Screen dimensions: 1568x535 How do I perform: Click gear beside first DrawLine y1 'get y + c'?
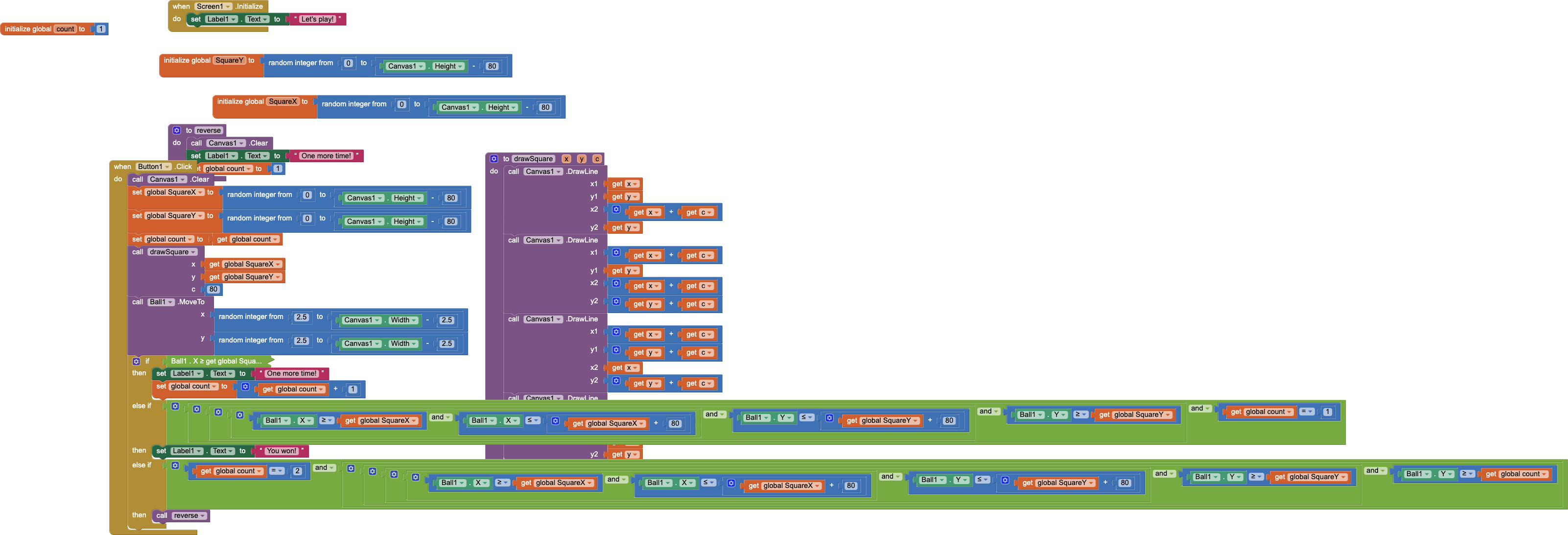click(x=616, y=350)
